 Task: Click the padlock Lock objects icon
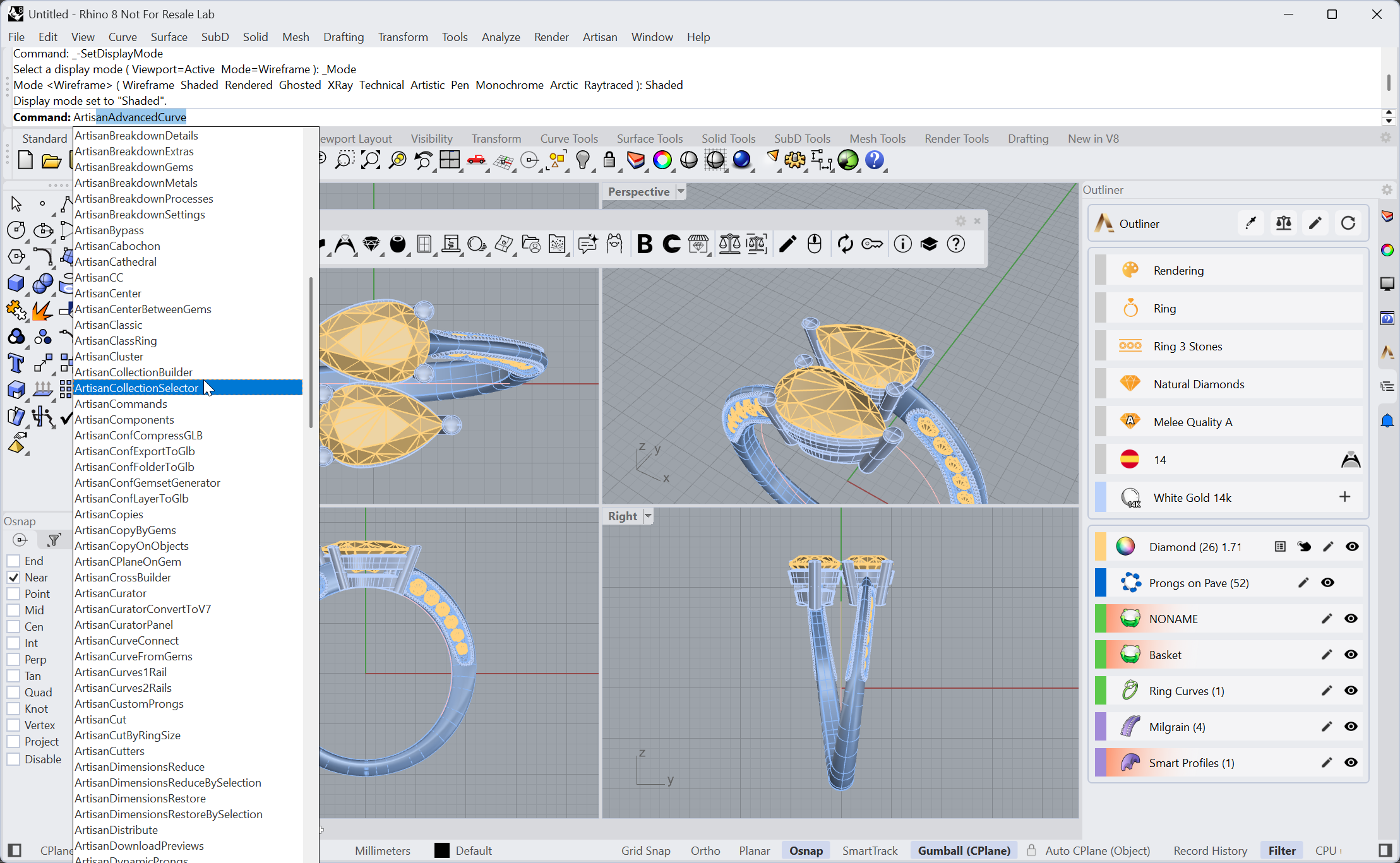(x=609, y=160)
